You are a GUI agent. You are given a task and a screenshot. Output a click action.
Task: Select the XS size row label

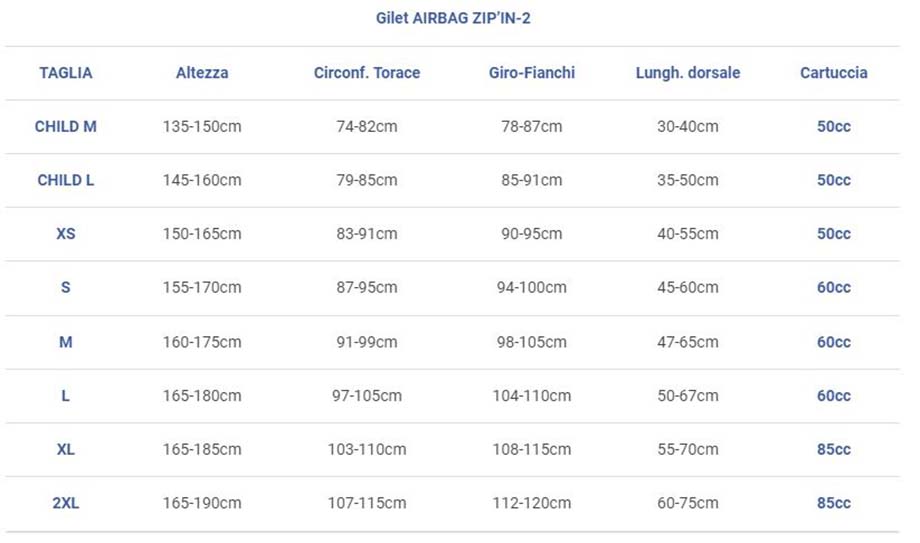66,234
